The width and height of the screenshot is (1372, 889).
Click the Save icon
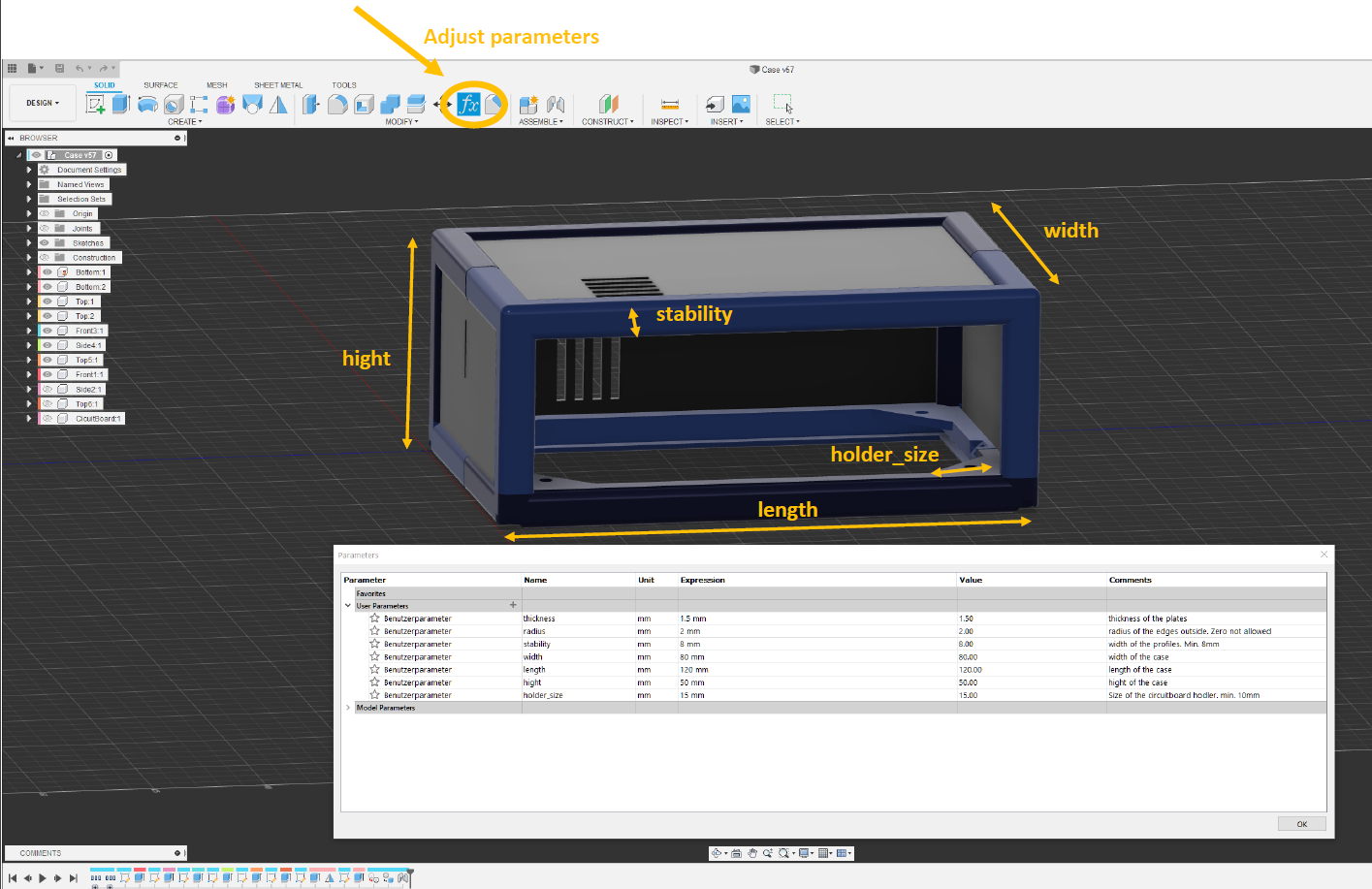[x=59, y=69]
